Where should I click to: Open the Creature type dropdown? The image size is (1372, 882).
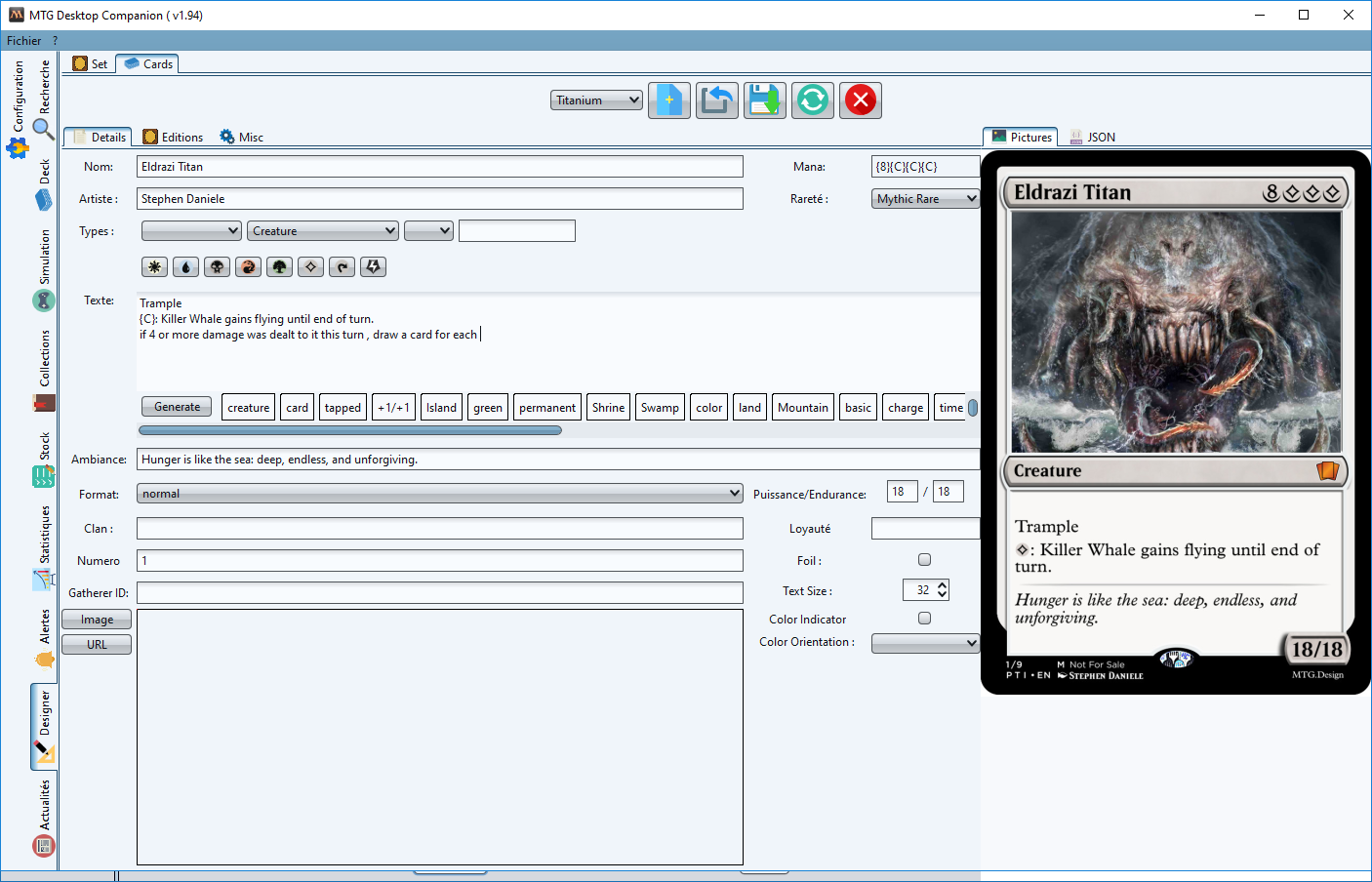(323, 231)
